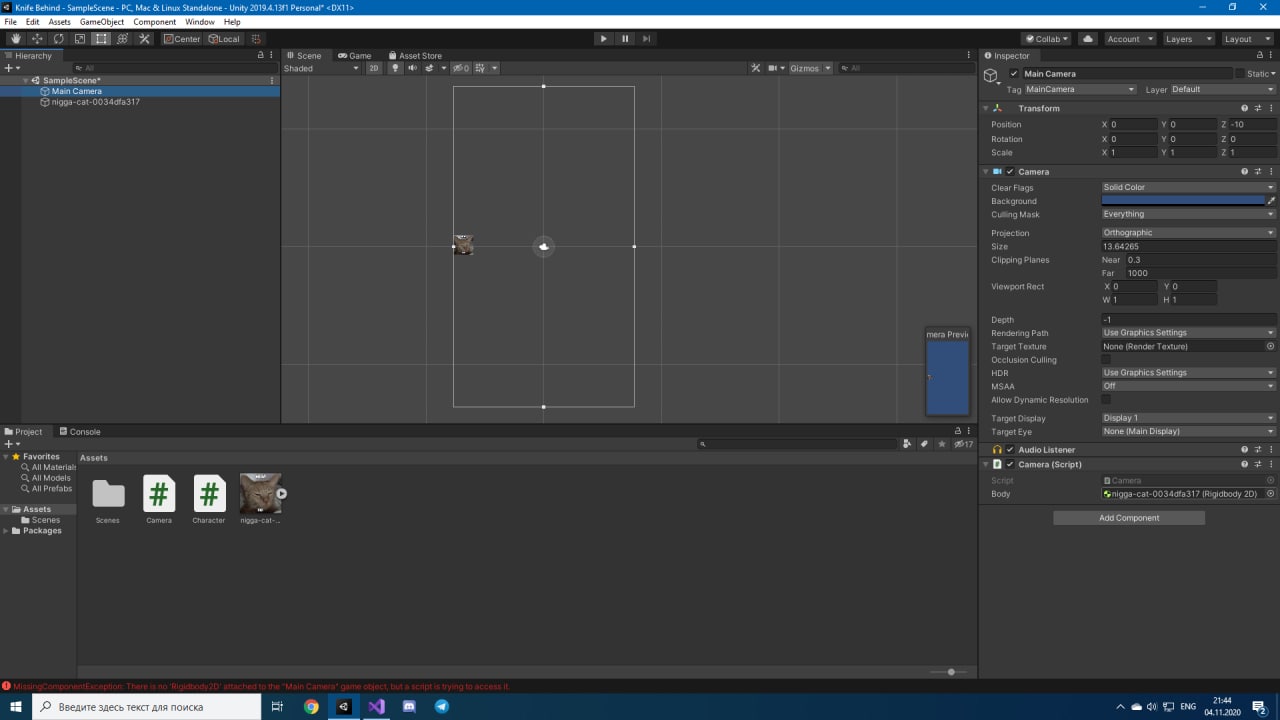
Task: Enable the Static checkbox
Action: [x=1240, y=74]
